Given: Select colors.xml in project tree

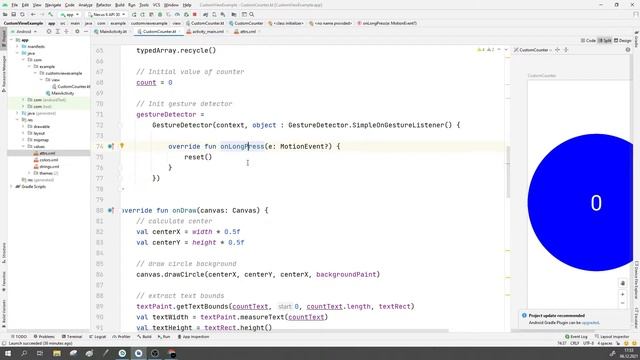Looking at the screenshot, I should [x=46, y=160].
